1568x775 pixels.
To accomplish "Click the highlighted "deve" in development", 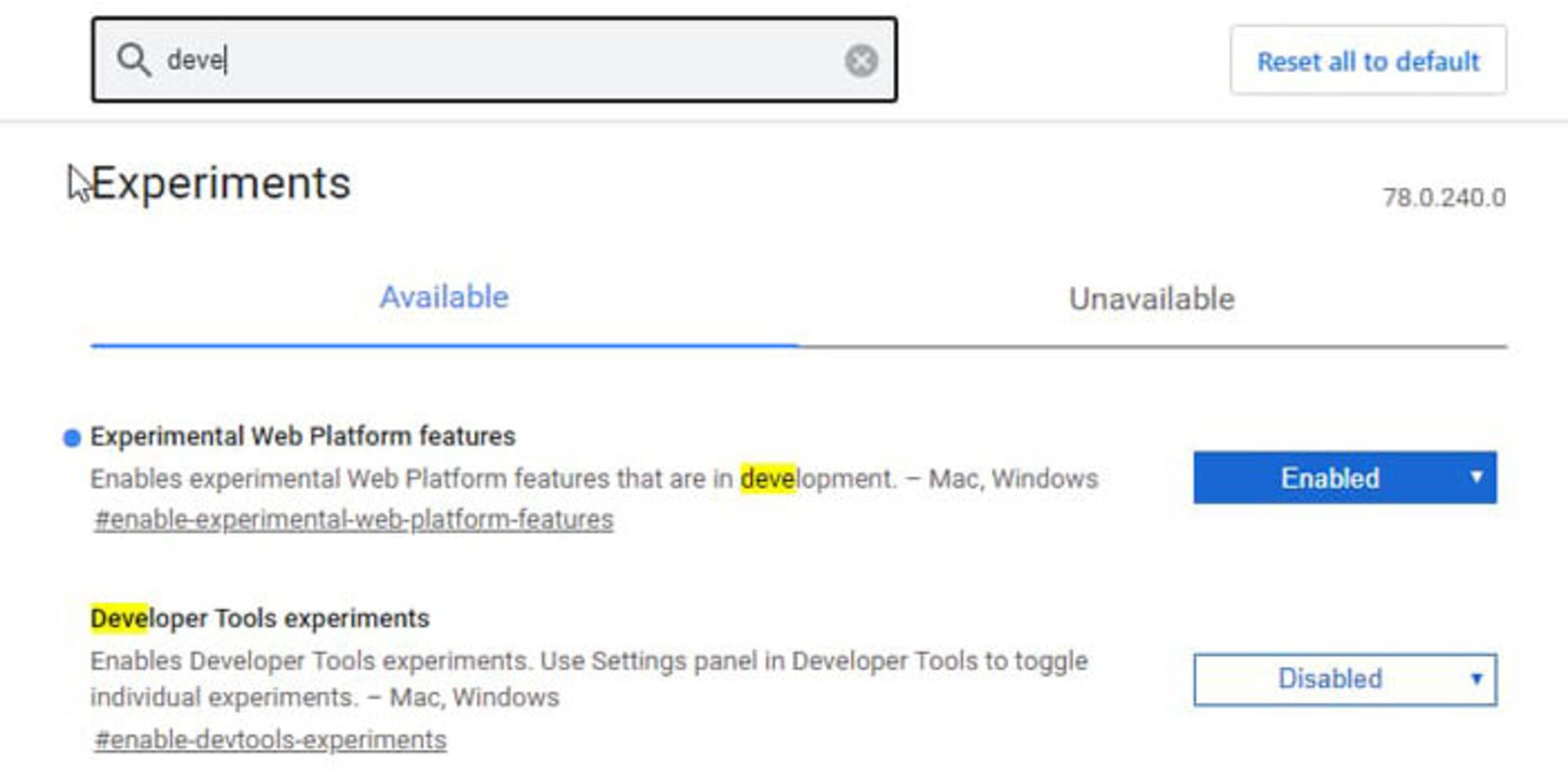I will point(767,479).
